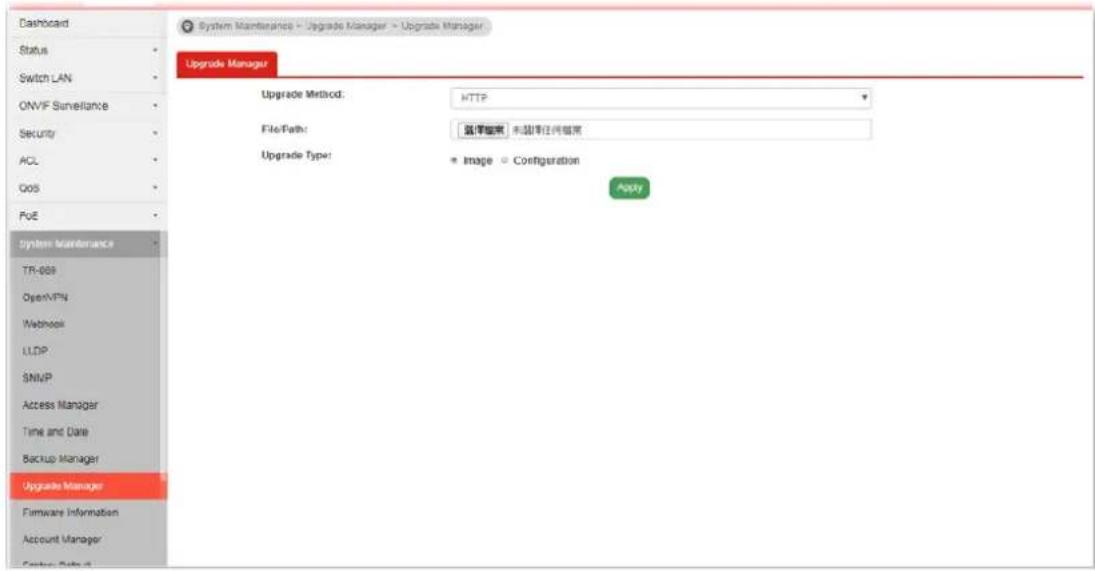Expand the Status menu
Viewport: 1095px width, 571px height.
(87, 50)
